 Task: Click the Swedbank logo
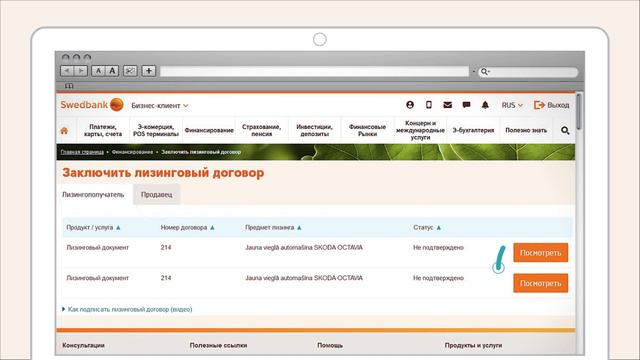pos(92,105)
